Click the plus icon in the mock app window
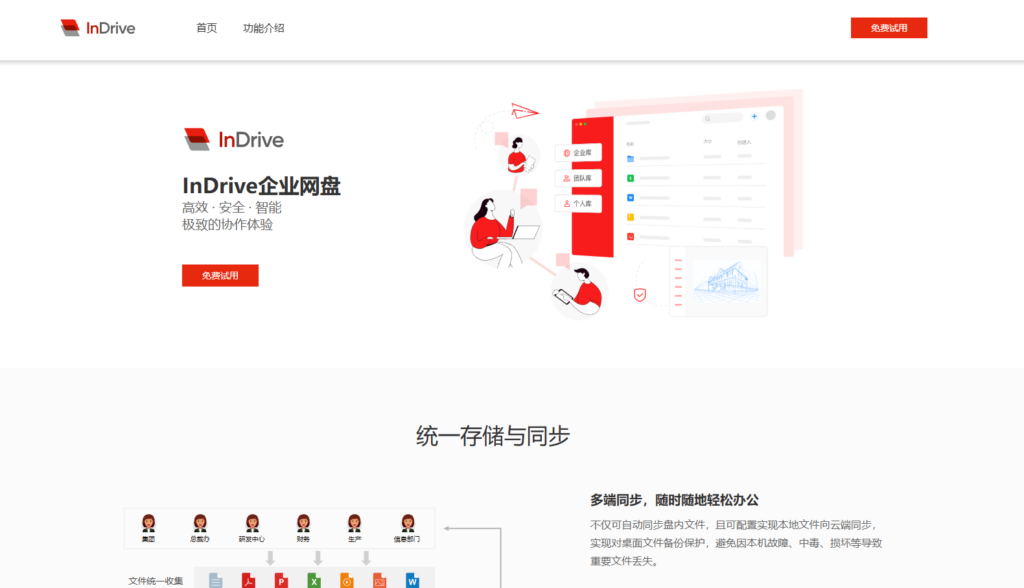The height and width of the screenshot is (588, 1024). click(754, 117)
